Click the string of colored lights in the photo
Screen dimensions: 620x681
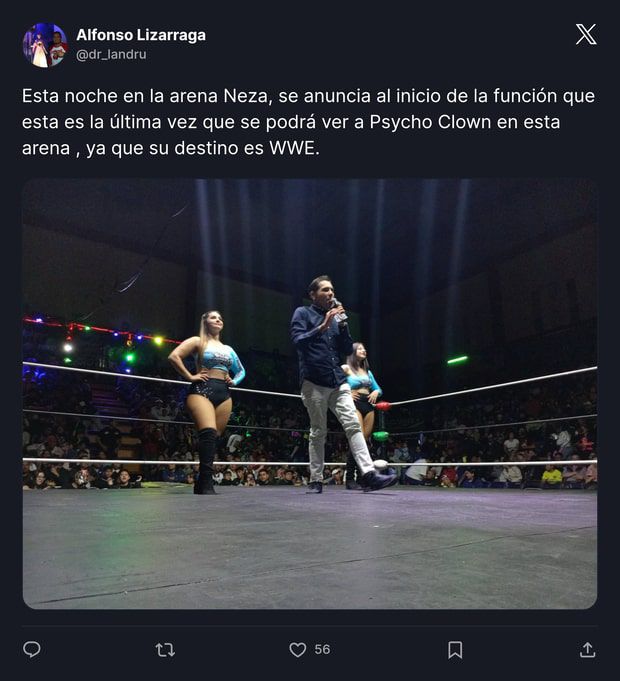tap(102, 337)
